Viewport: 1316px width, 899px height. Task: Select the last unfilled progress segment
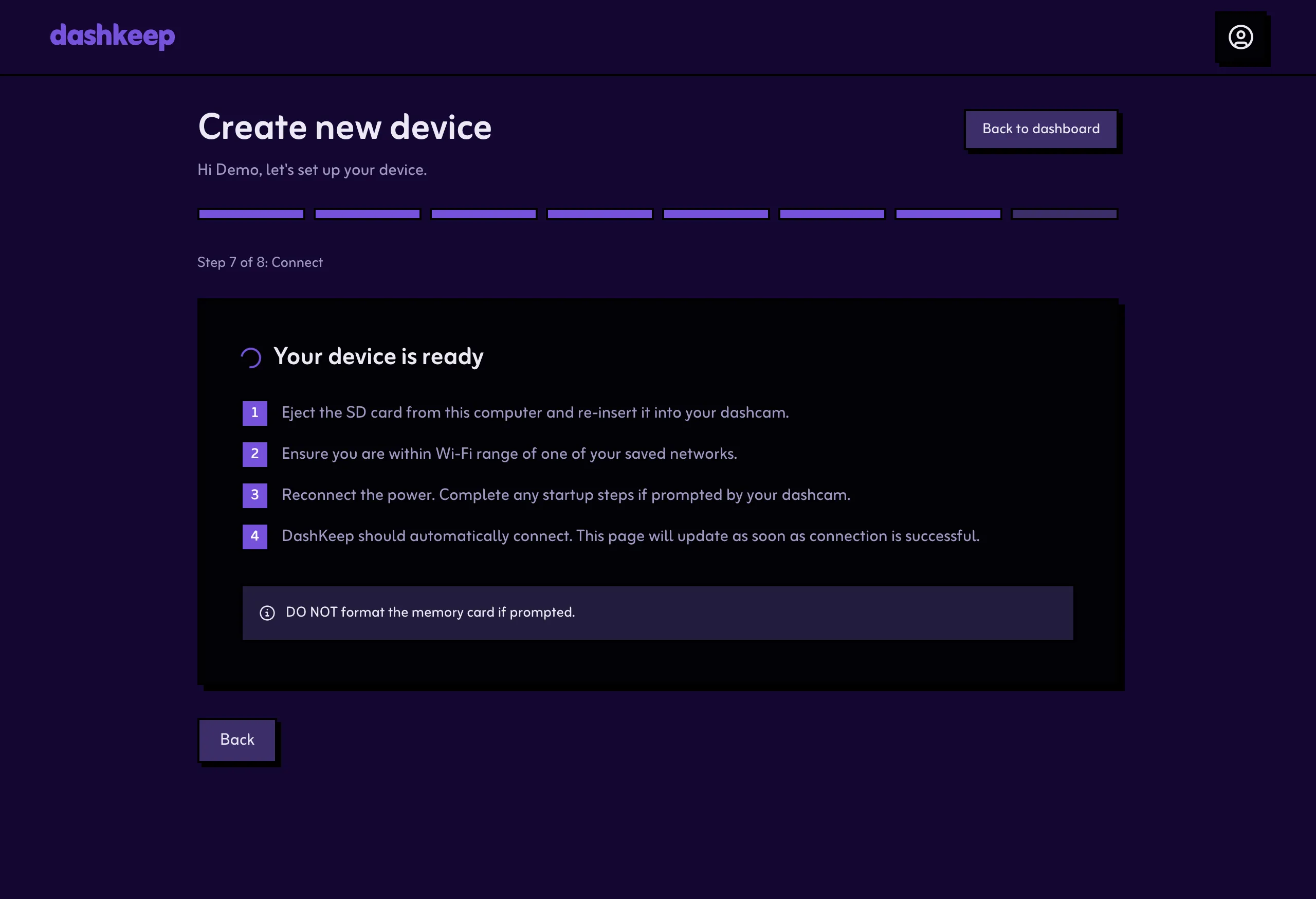tap(1064, 214)
